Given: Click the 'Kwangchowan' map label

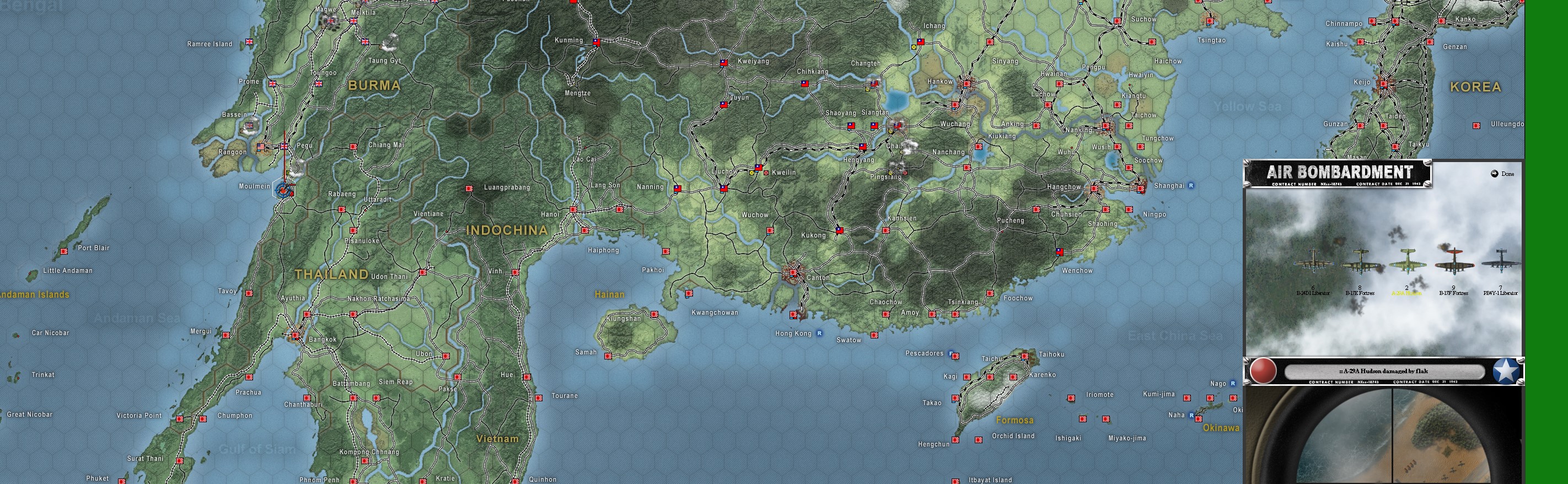Looking at the screenshot, I should click(x=715, y=313).
